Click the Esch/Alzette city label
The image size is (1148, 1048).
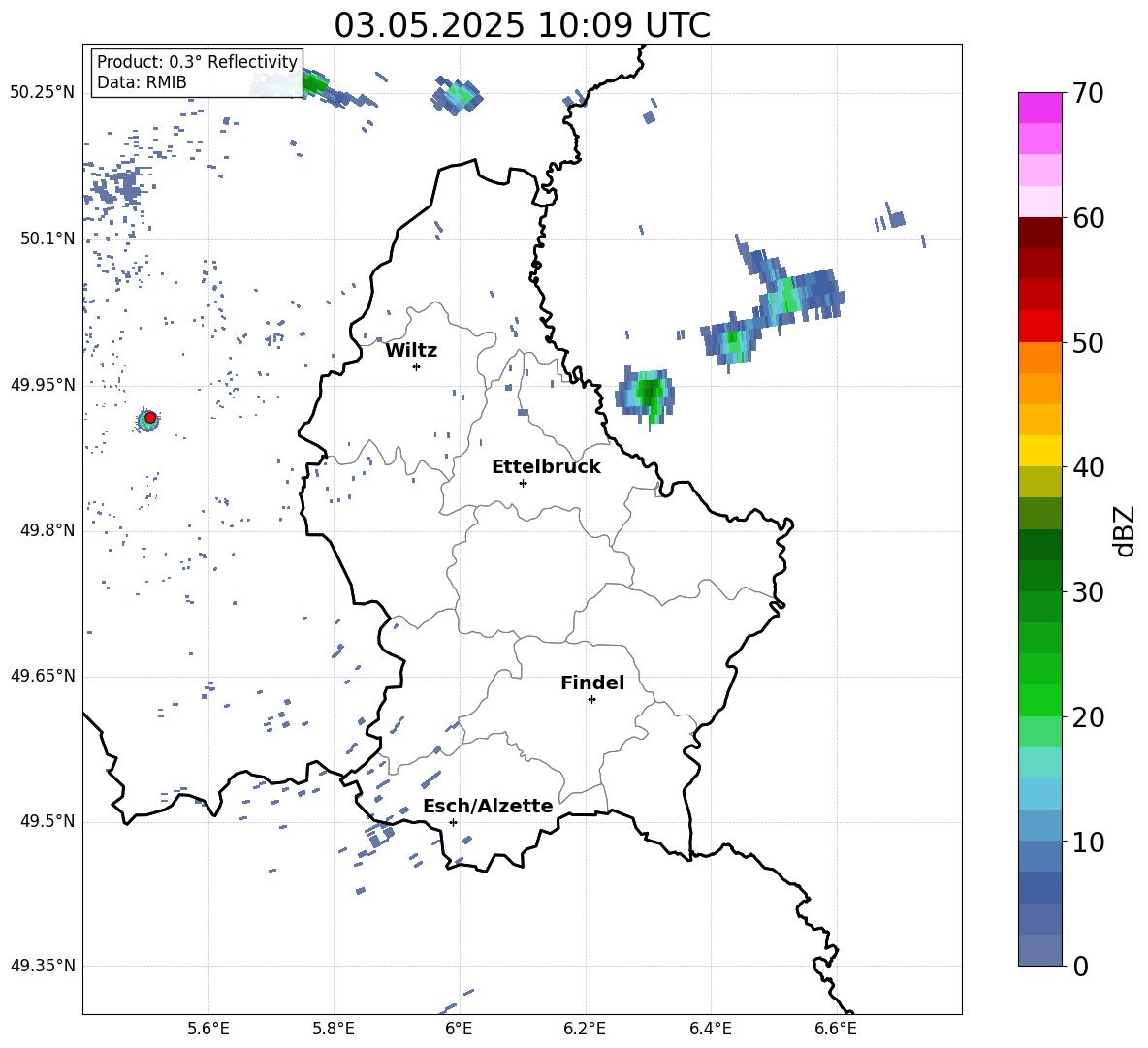[x=488, y=806]
